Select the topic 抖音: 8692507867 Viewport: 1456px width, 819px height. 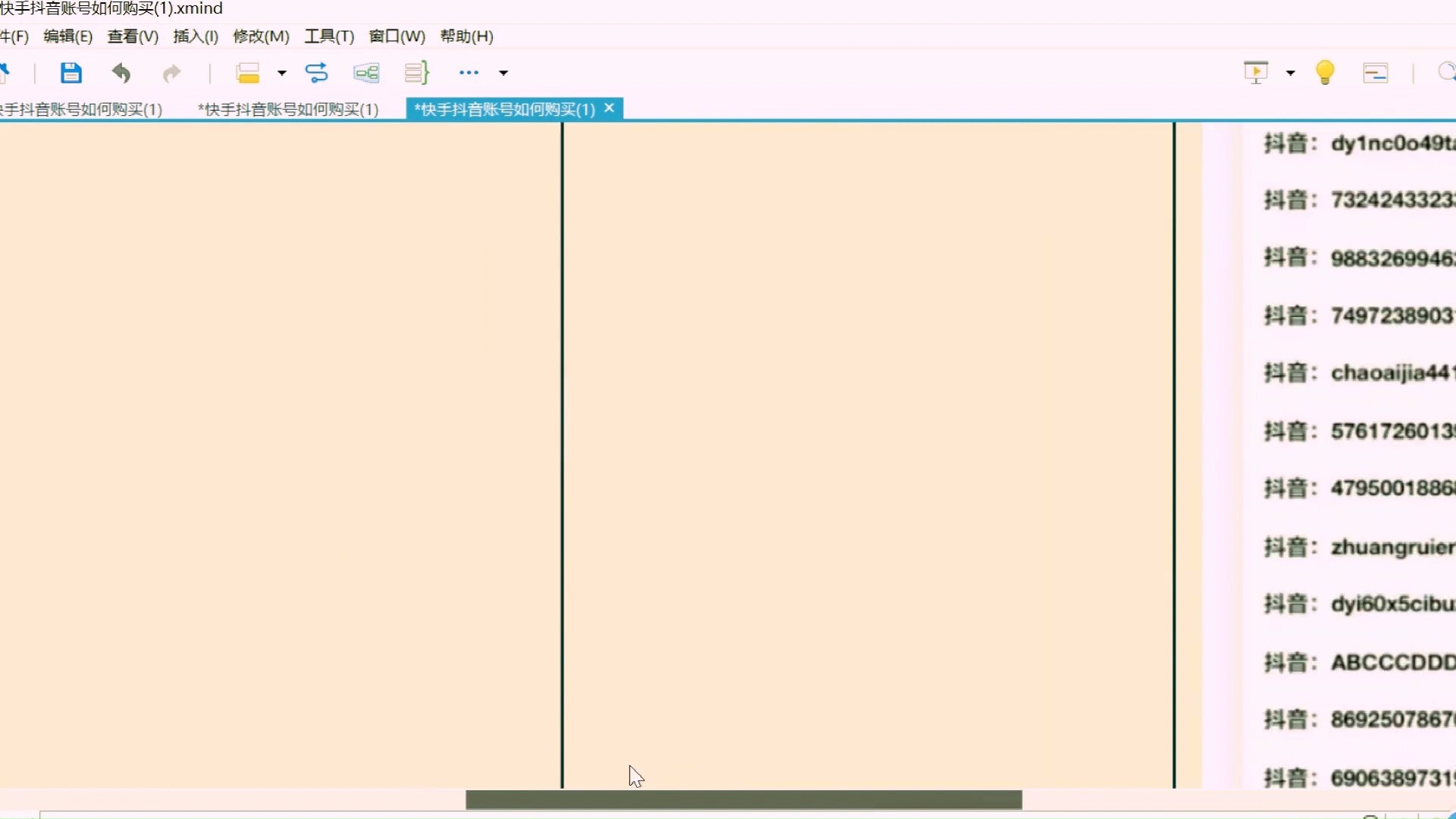(x=1359, y=719)
